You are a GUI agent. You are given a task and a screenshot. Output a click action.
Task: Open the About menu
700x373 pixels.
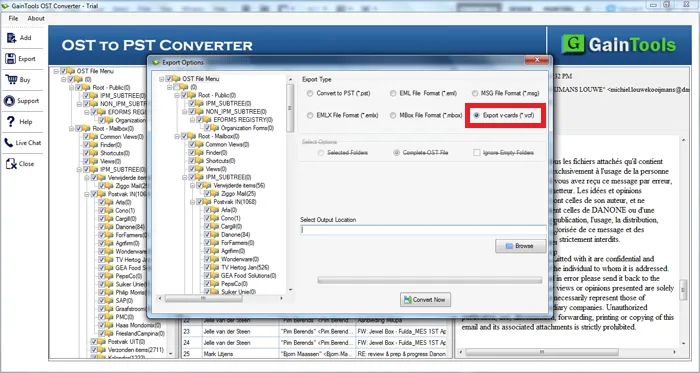coord(36,18)
